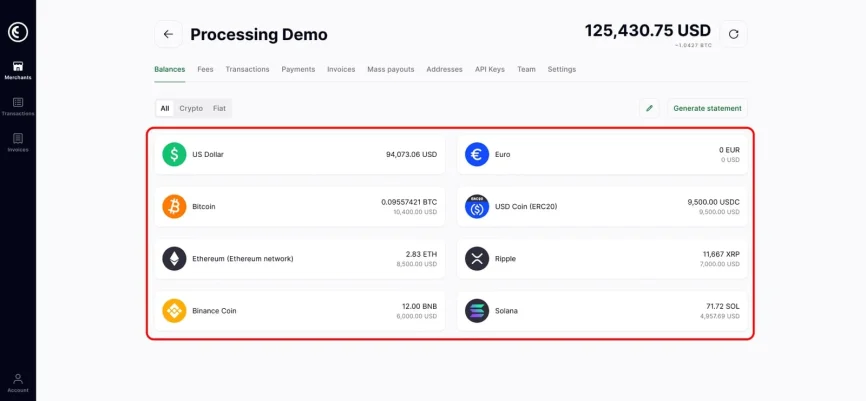
Task: Open the Team tab
Action: point(526,70)
